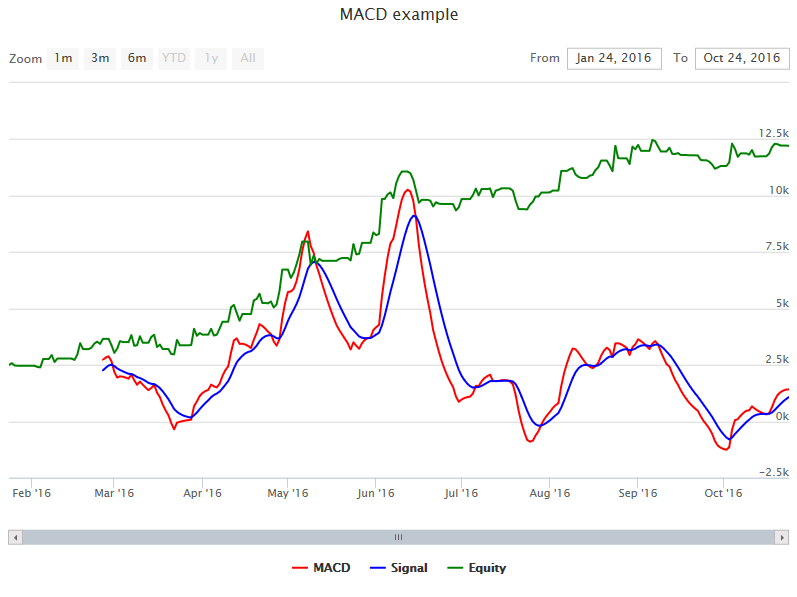
Task: Click the Zoom label
Action: pos(25,59)
